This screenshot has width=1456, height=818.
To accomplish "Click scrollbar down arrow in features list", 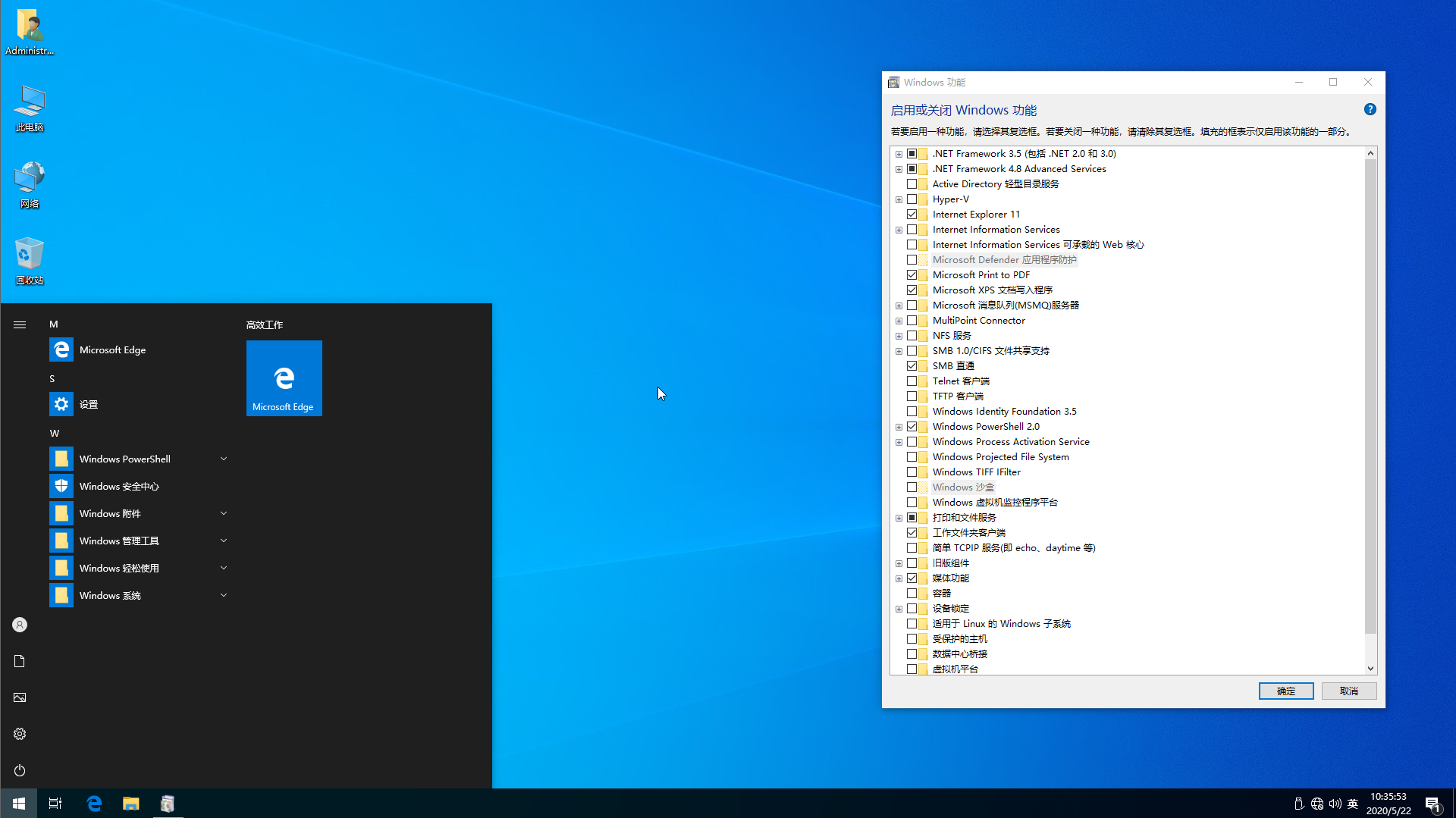I will [1370, 668].
